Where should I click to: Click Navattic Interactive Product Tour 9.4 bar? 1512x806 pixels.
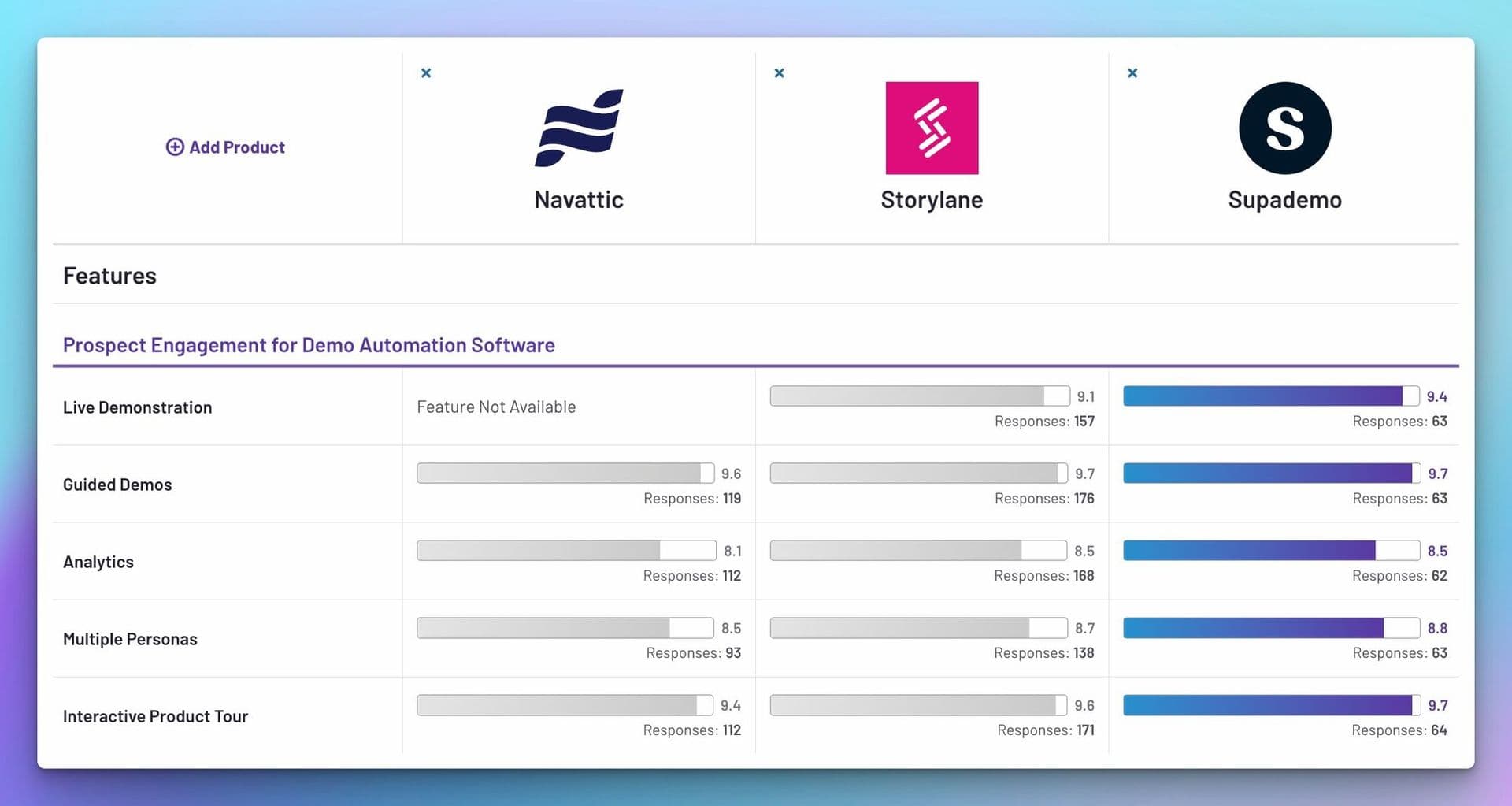(x=565, y=705)
